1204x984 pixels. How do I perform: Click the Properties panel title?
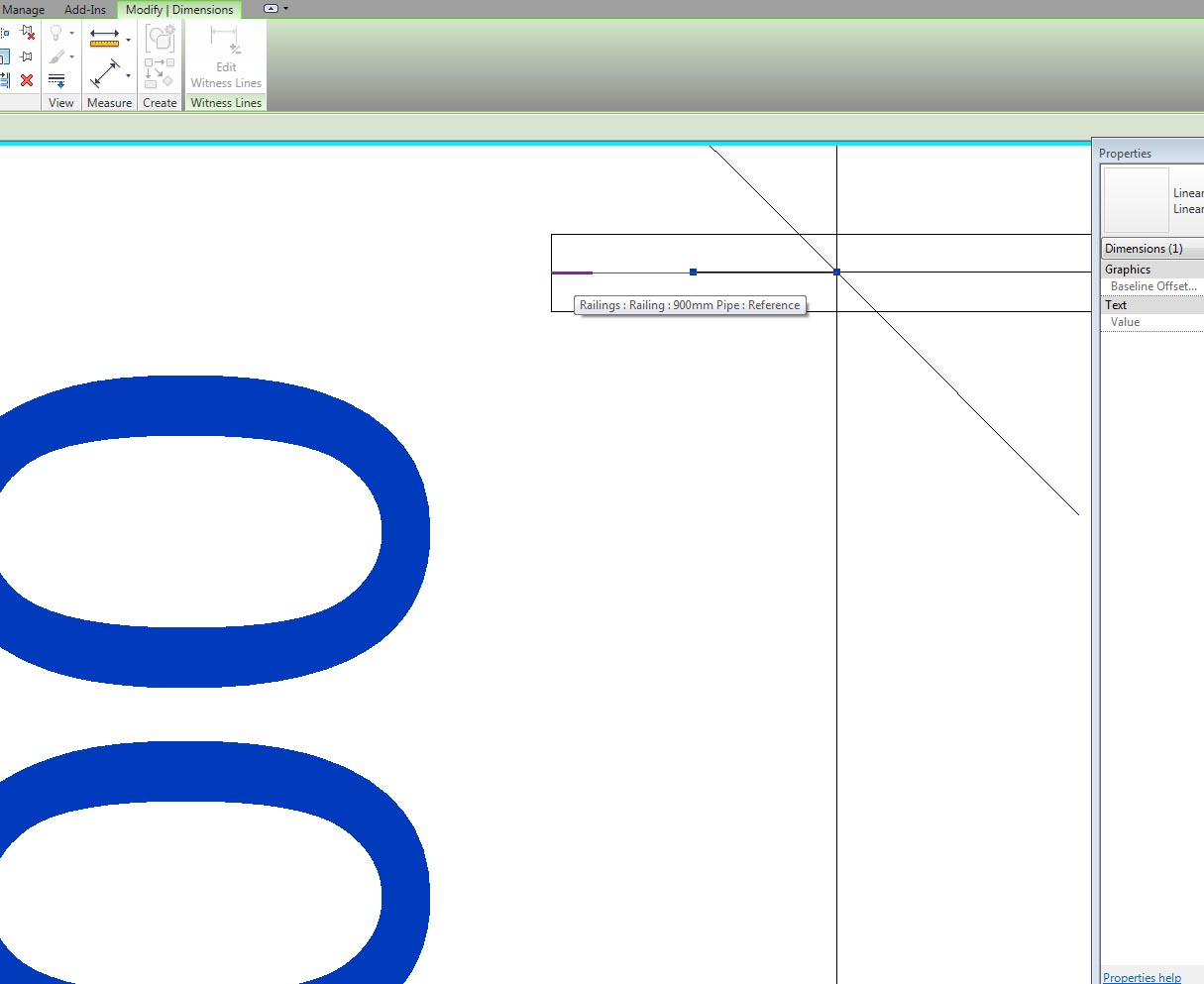[1125, 154]
